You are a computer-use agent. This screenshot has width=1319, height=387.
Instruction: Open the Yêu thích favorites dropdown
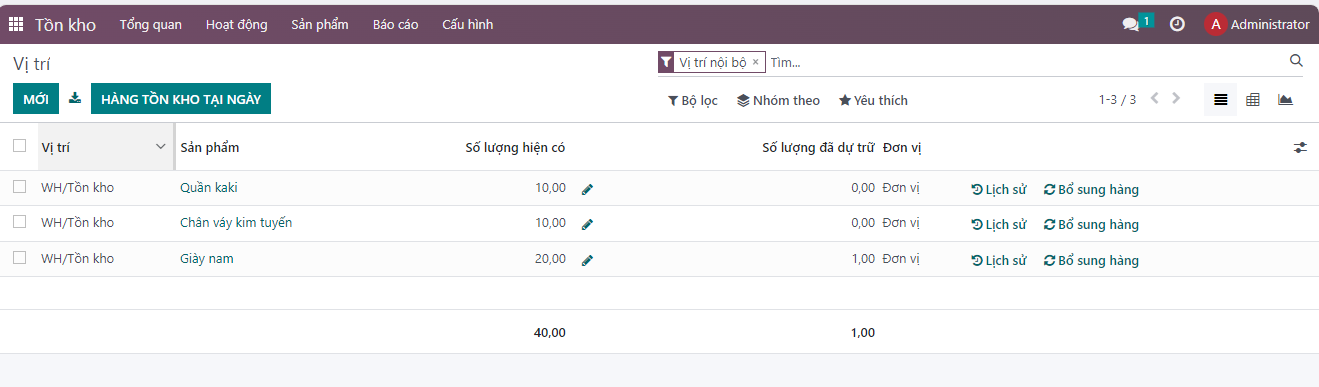tap(873, 100)
